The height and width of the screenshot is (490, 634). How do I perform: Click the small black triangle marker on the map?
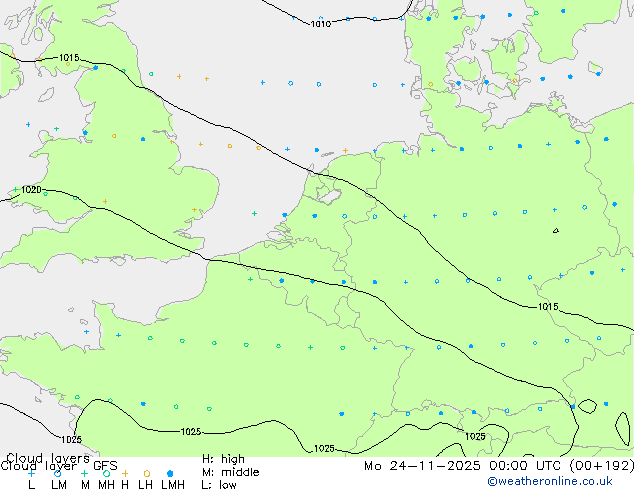pyautogui.click(x=556, y=230)
